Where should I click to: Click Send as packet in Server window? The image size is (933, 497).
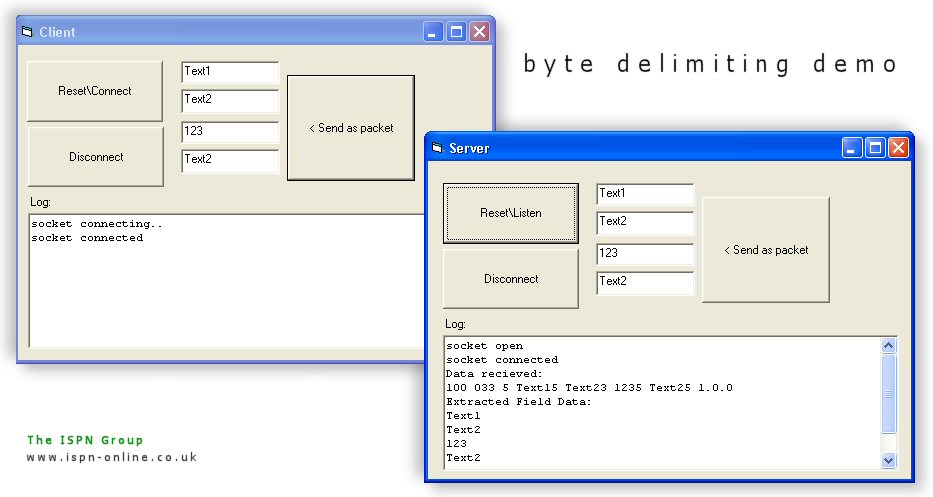[766, 250]
